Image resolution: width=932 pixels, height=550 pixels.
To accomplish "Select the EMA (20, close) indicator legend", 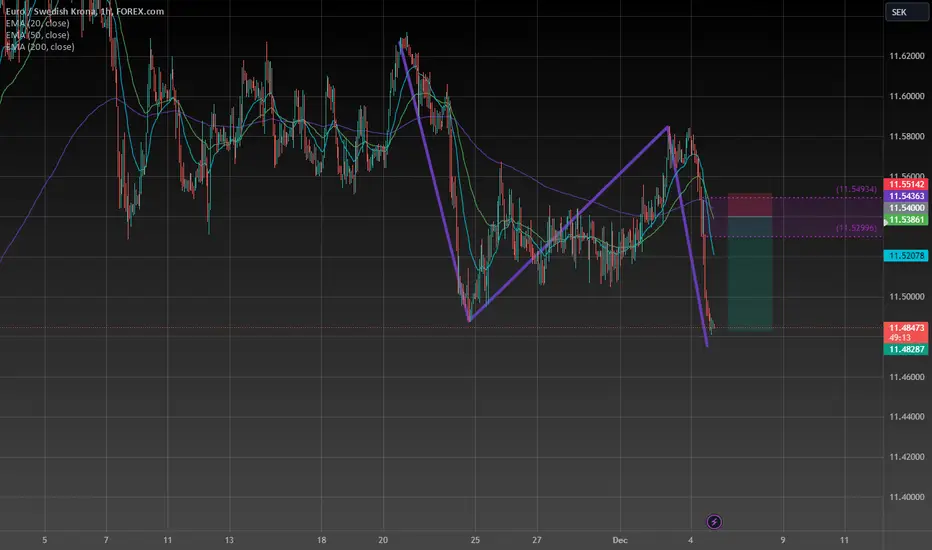I will [37, 23].
